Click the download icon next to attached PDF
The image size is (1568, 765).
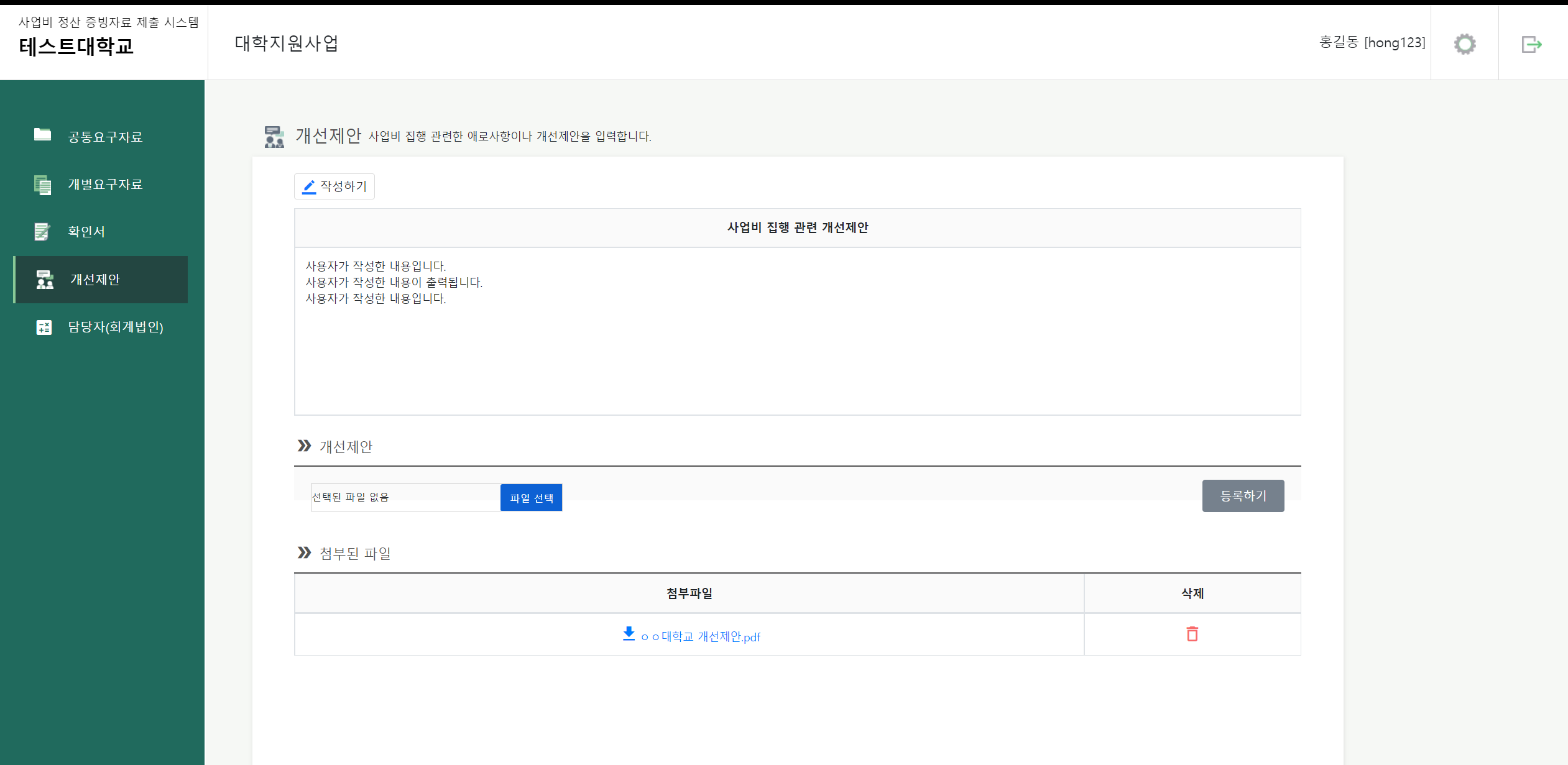pyautogui.click(x=629, y=635)
